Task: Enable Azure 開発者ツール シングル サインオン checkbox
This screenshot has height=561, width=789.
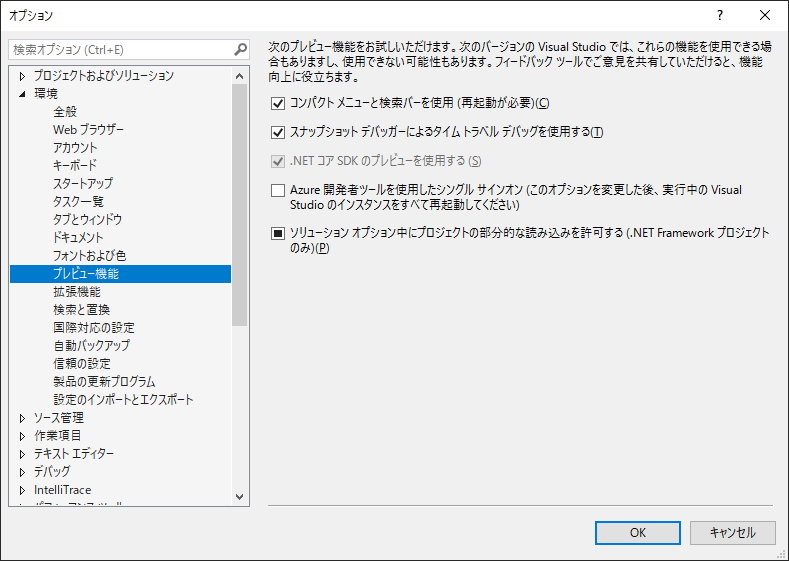Action: pyautogui.click(x=278, y=190)
